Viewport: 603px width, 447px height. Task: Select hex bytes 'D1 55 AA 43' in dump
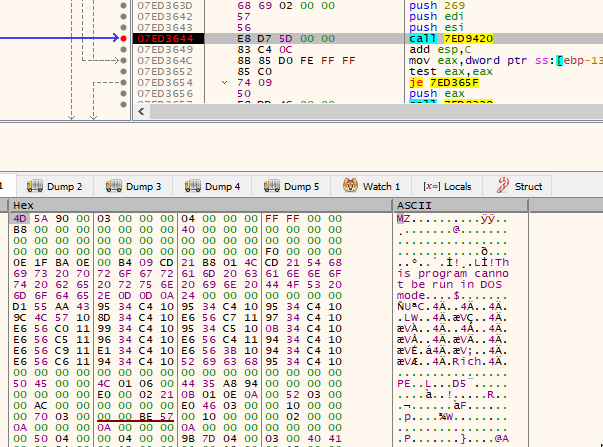tap(52, 307)
